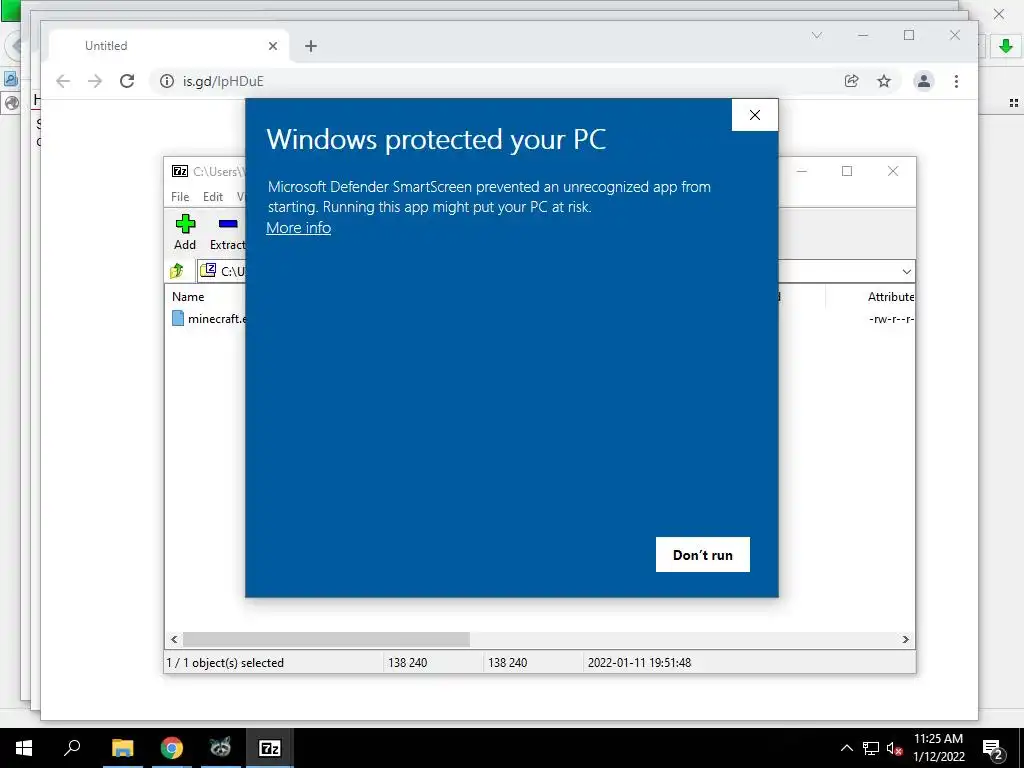This screenshot has width=1024, height=768.
Task: Close the Untitled tab
Action: pos(273,46)
